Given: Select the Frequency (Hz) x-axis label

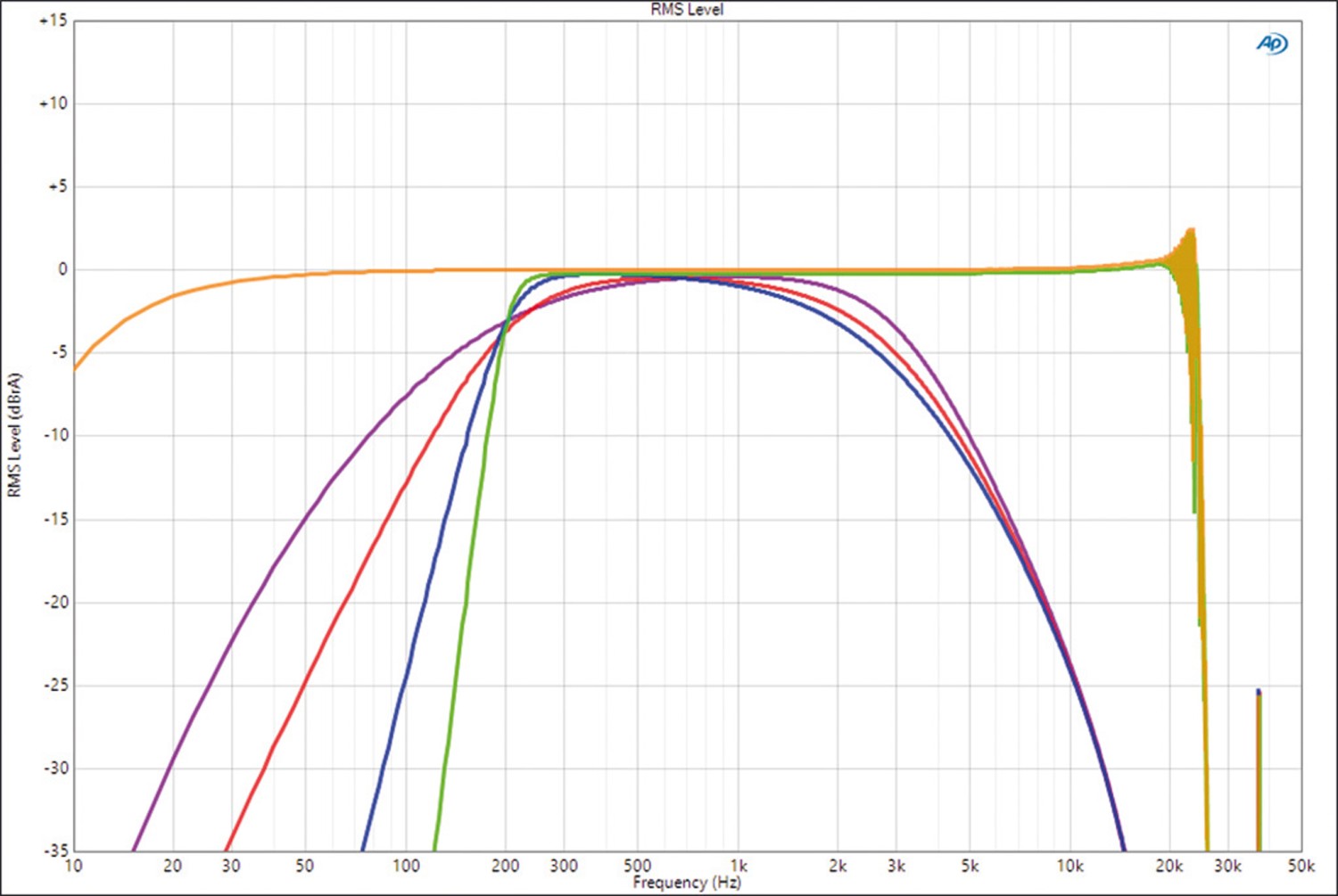Looking at the screenshot, I should 686,883.
